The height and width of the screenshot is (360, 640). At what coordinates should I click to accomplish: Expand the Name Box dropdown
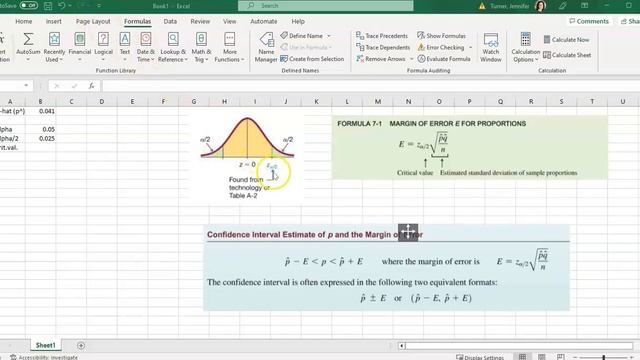[x=26, y=86]
